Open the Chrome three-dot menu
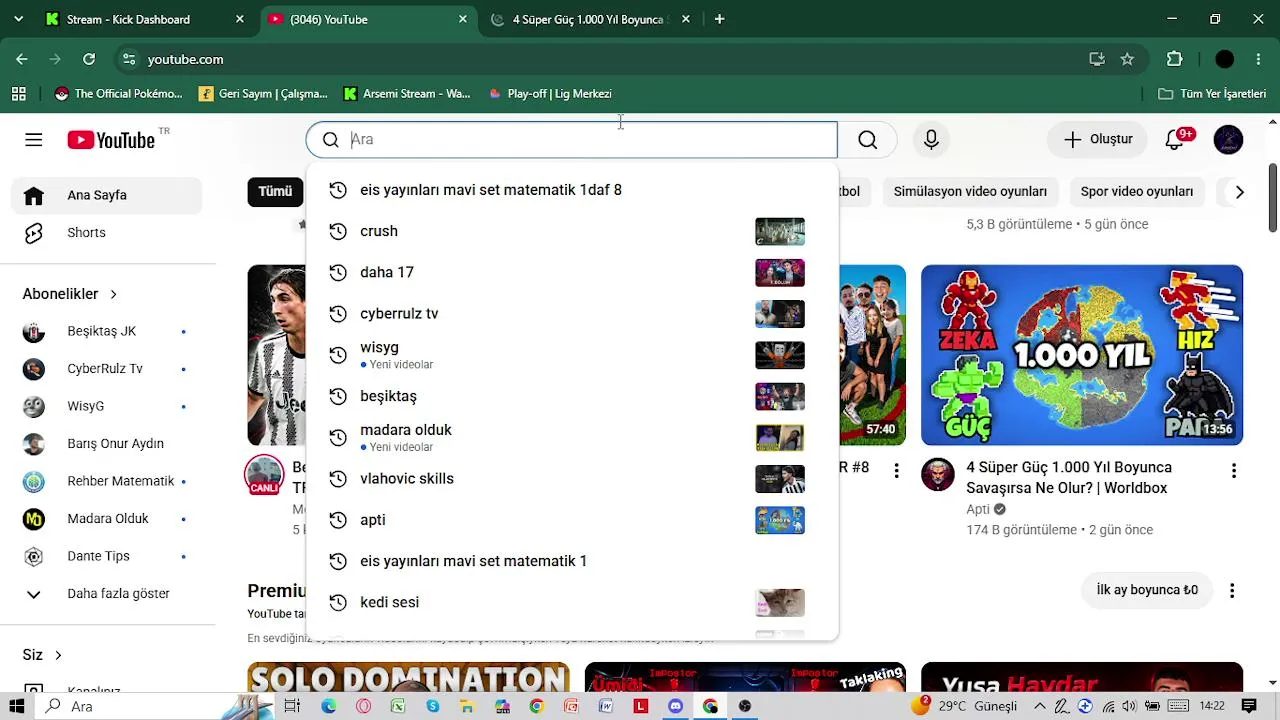Viewport: 1280px width, 720px height. [x=1259, y=59]
